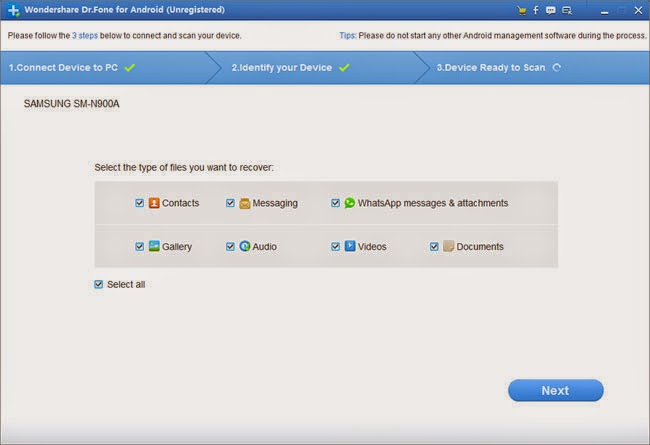Minimize the Dr.Fone window
The width and height of the screenshot is (650, 445).
click(604, 11)
